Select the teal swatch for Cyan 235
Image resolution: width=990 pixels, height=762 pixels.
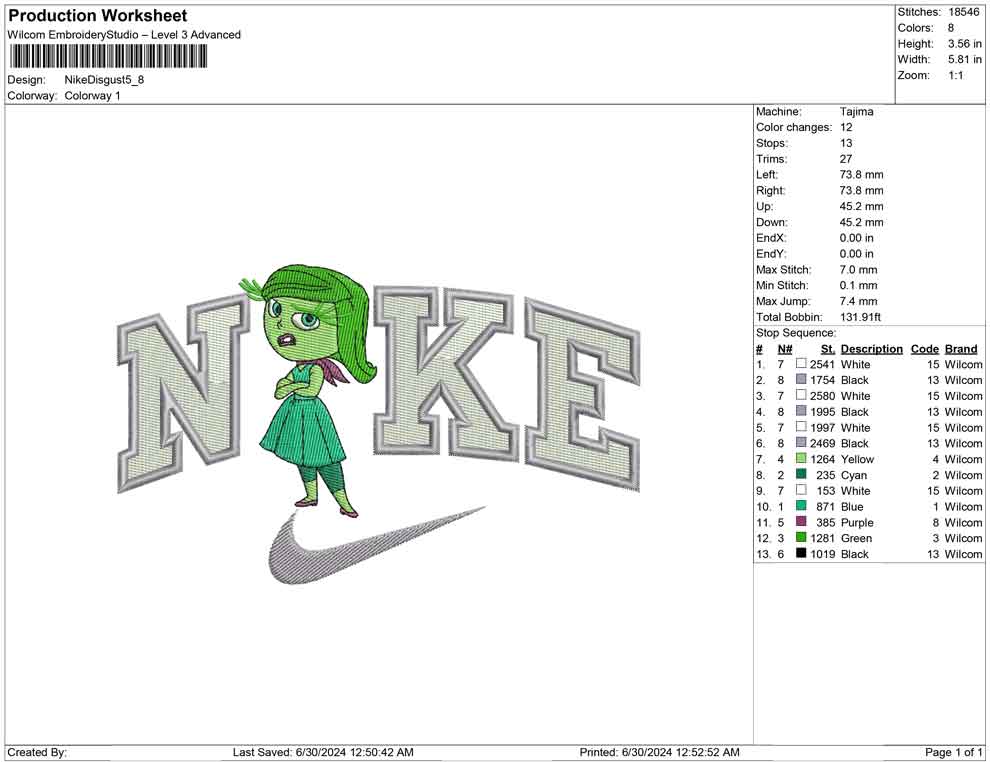coord(801,474)
